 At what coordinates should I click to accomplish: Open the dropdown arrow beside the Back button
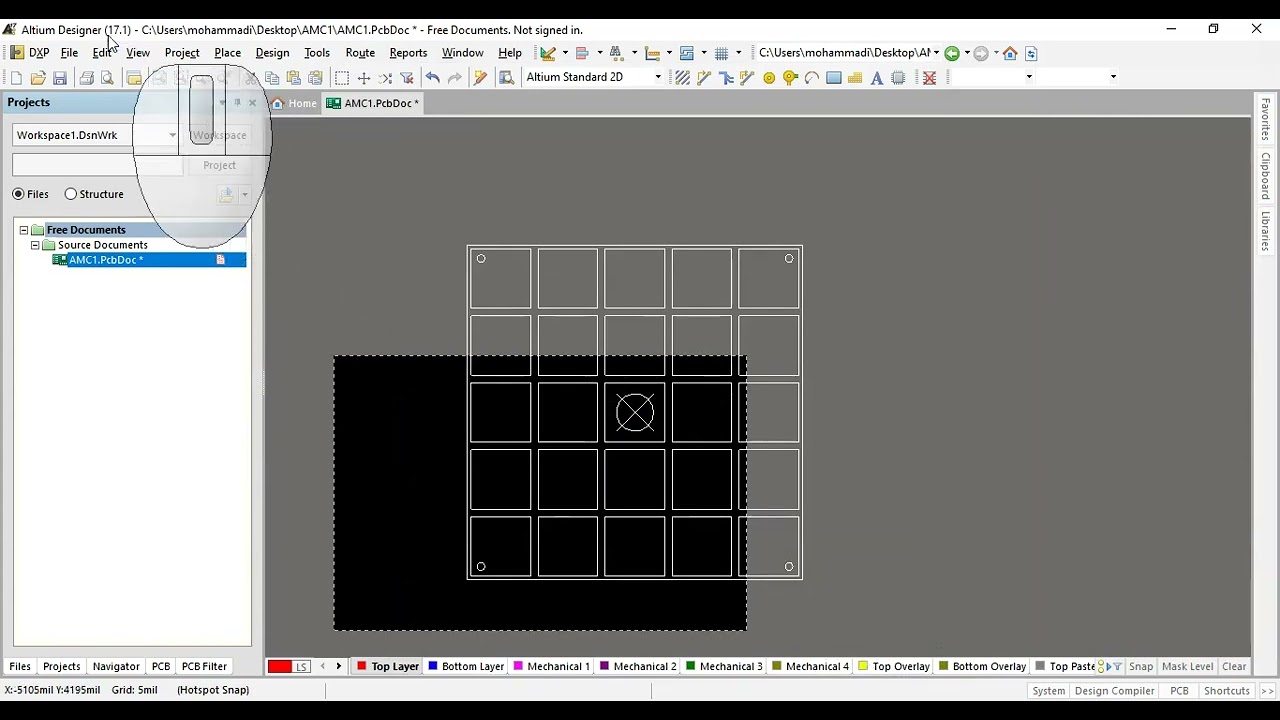967,53
